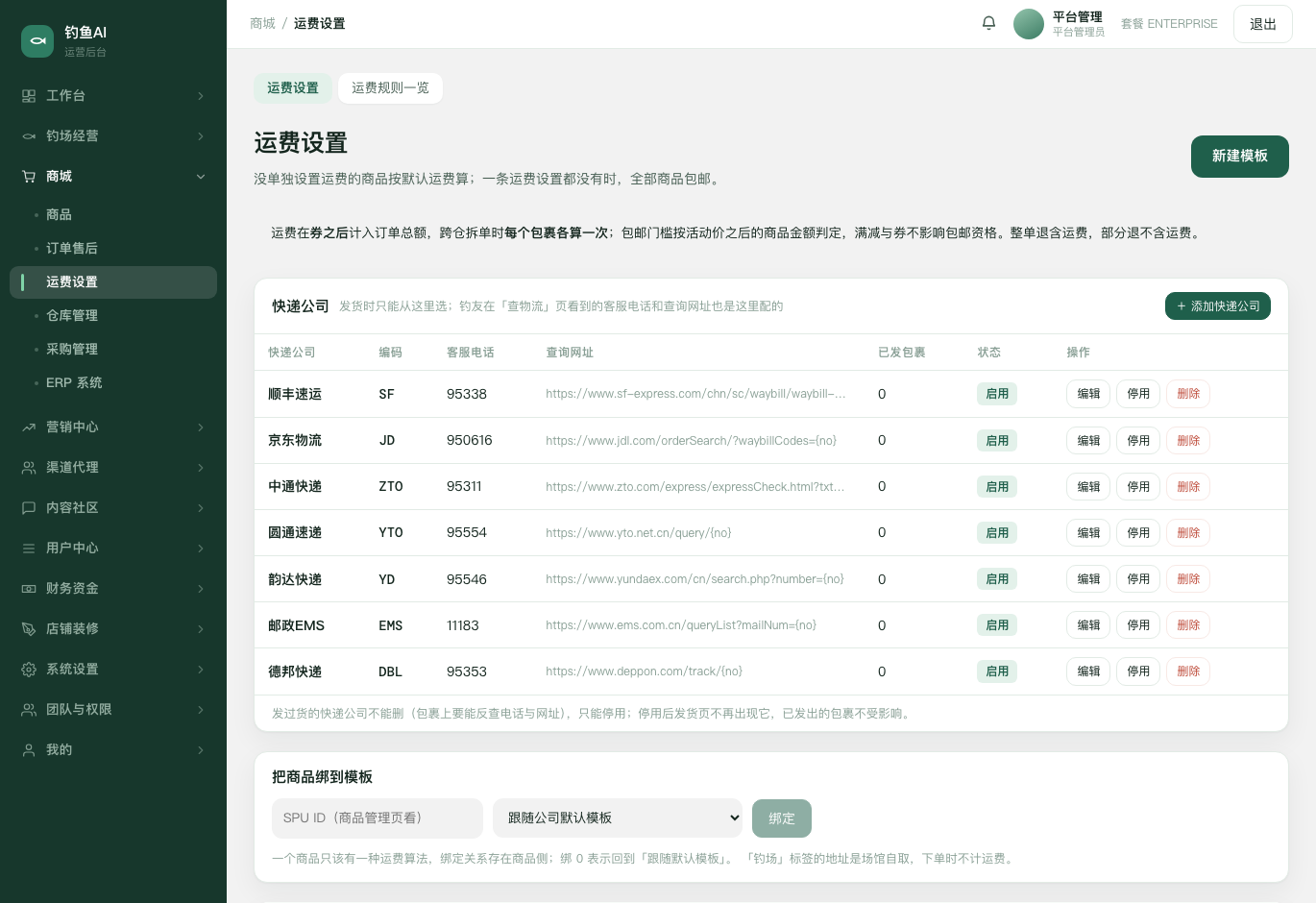
Task: Click 删除 for 邮政EMS
Action: tap(1188, 625)
